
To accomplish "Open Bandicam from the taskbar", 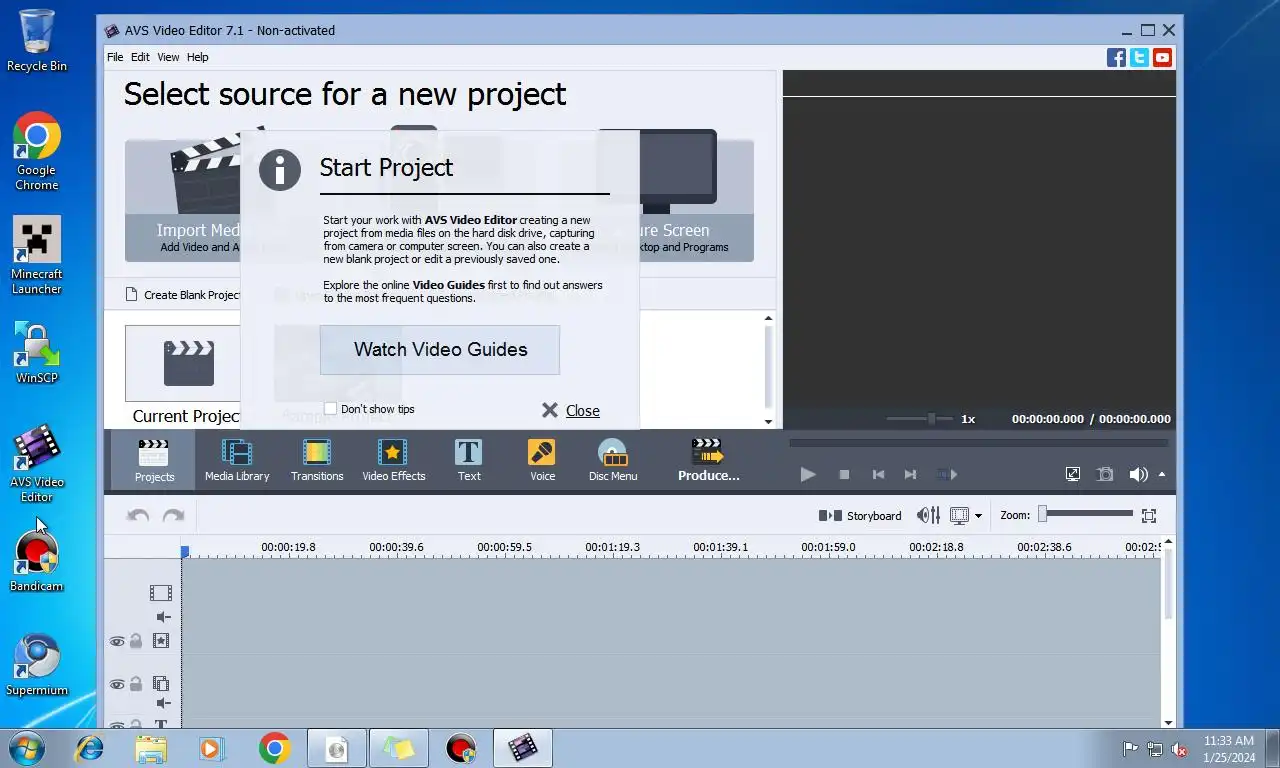I will (461, 748).
